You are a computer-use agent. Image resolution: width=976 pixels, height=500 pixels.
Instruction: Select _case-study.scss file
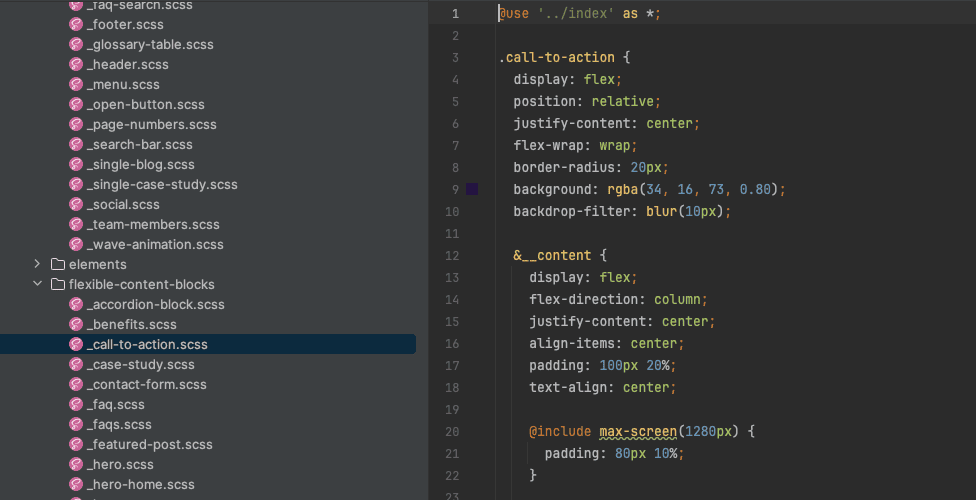(x=141, y=364)
